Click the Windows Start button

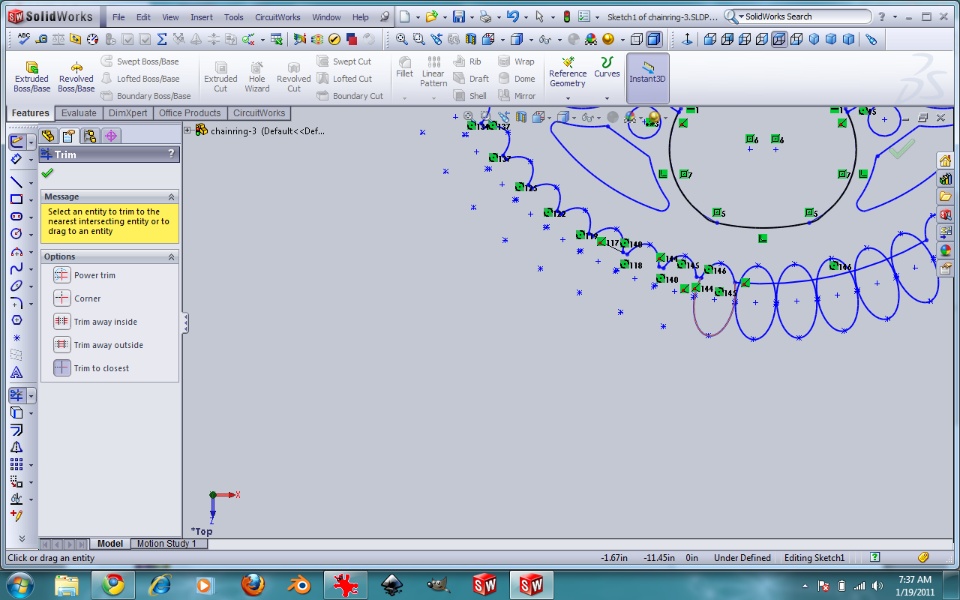tap(19, 585)
